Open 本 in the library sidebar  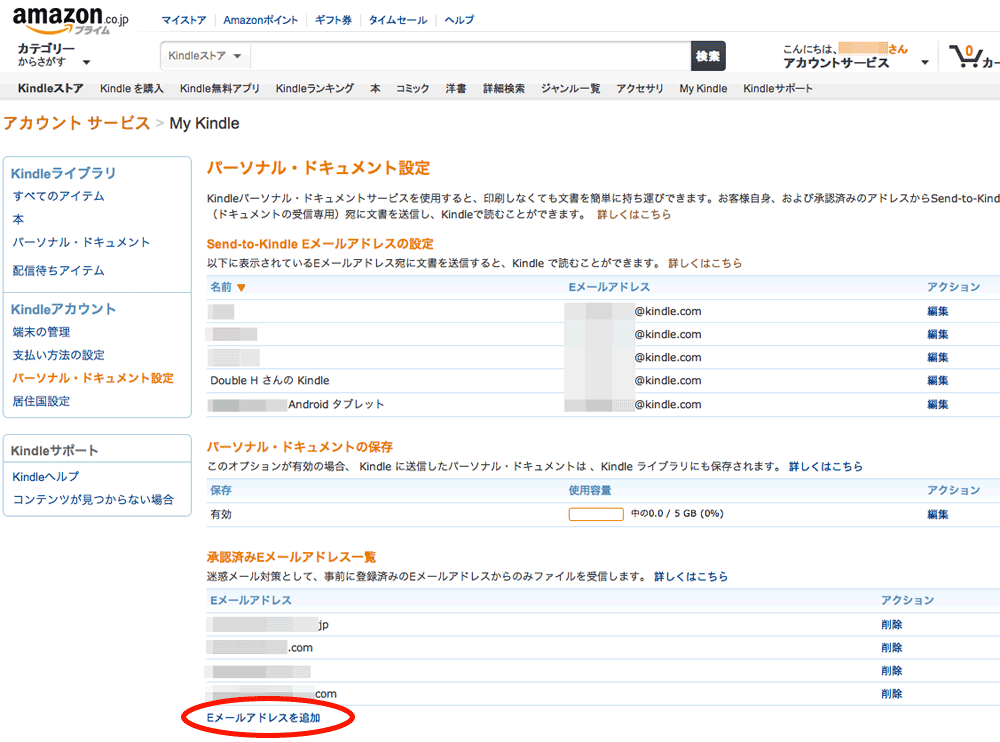tap(18, 219)
